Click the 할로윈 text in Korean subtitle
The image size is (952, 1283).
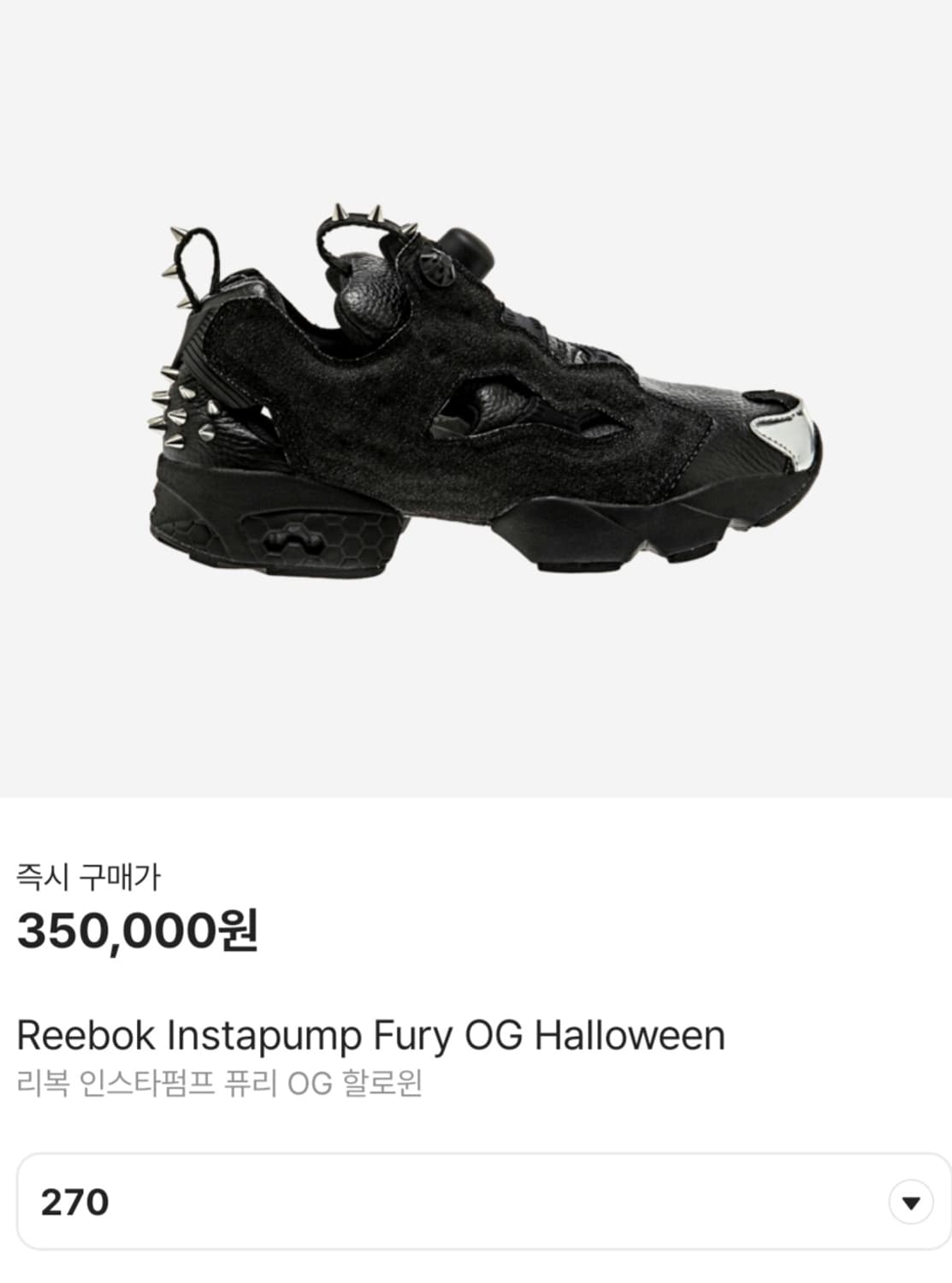[381, 1084]
